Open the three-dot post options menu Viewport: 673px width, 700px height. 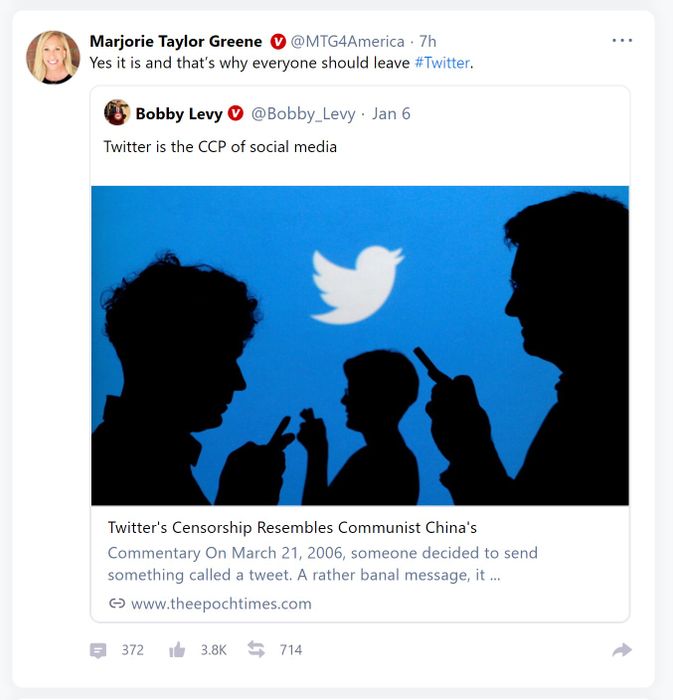tap(622, 41)
